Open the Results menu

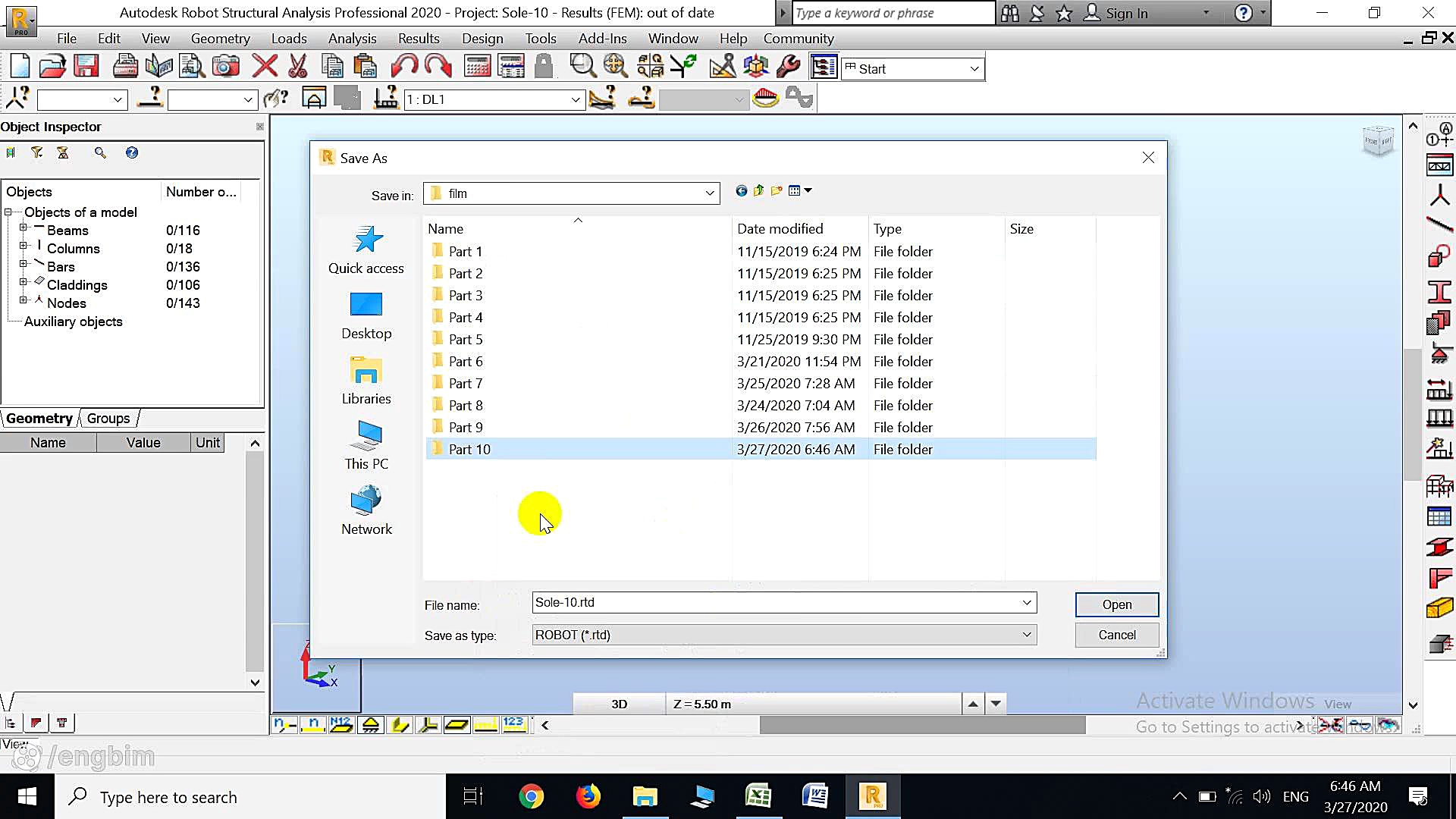click(x=419, y=39)
